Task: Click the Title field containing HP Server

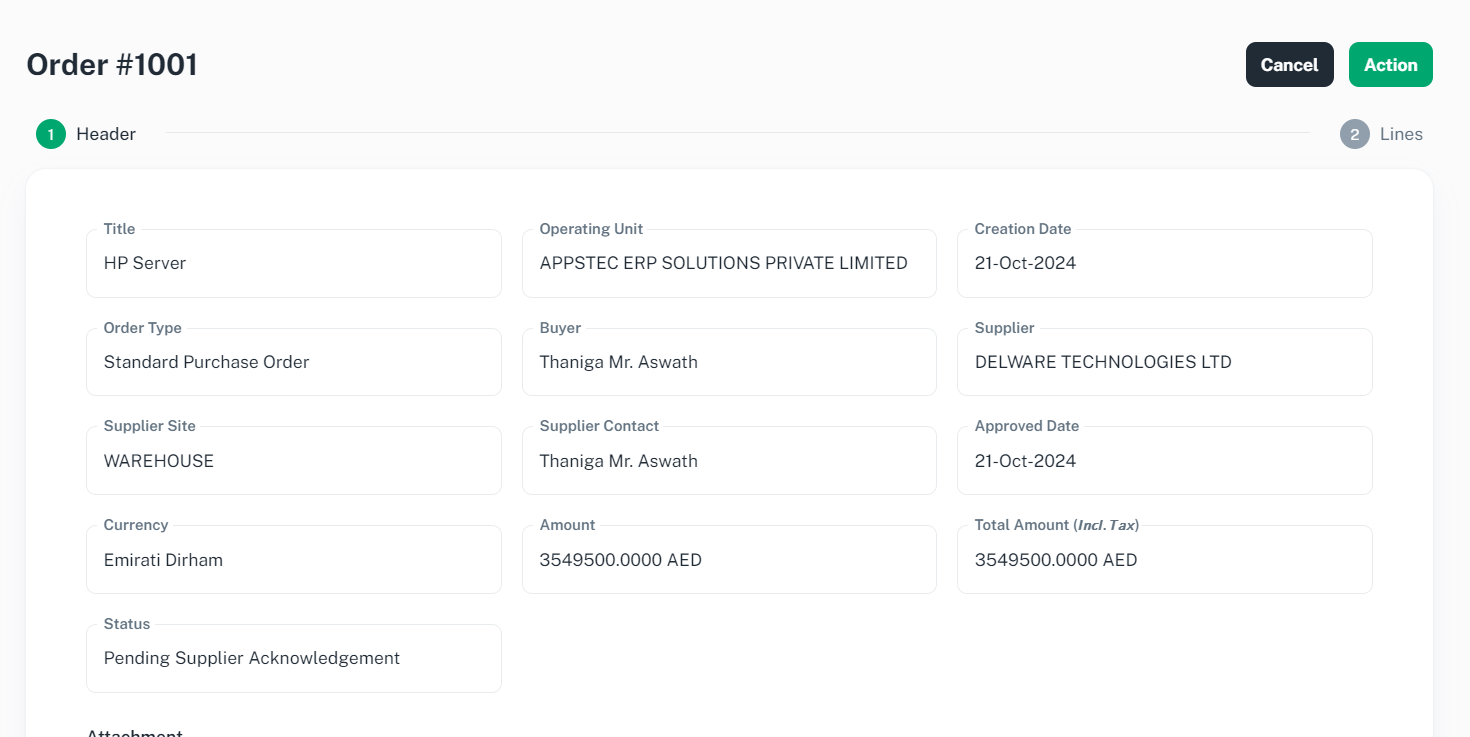Action: pos(293,264)
